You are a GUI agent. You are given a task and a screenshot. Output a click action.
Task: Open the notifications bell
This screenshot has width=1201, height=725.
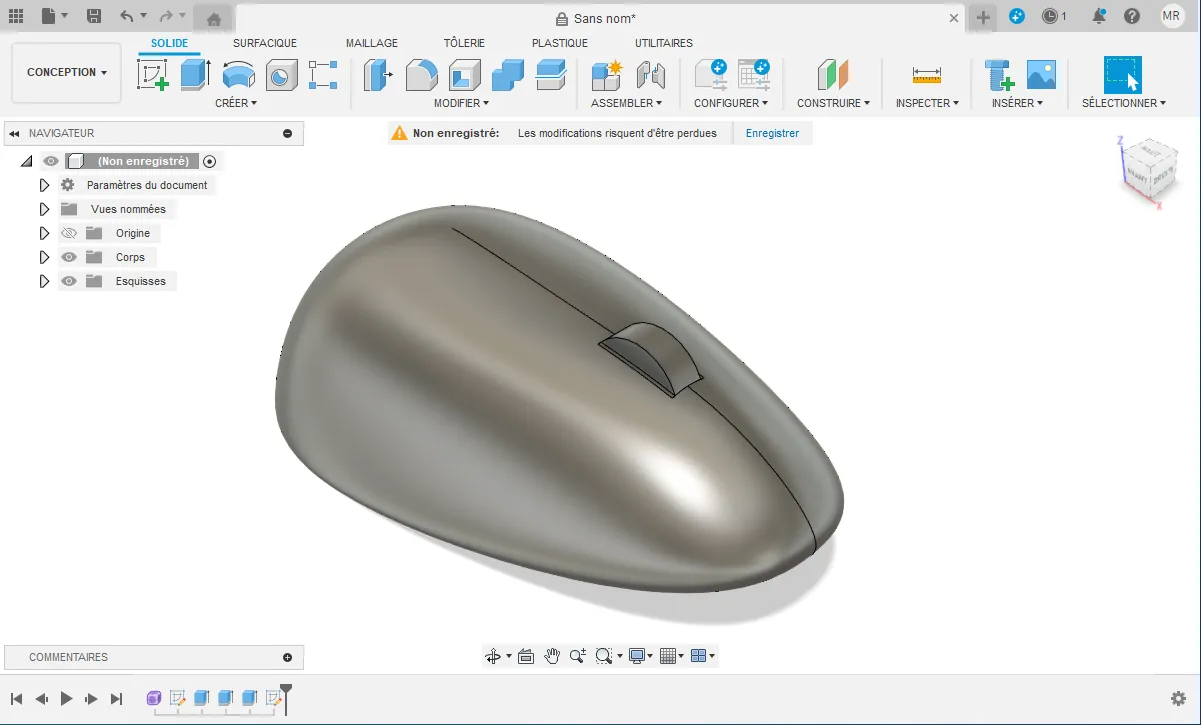point(1099,16)
